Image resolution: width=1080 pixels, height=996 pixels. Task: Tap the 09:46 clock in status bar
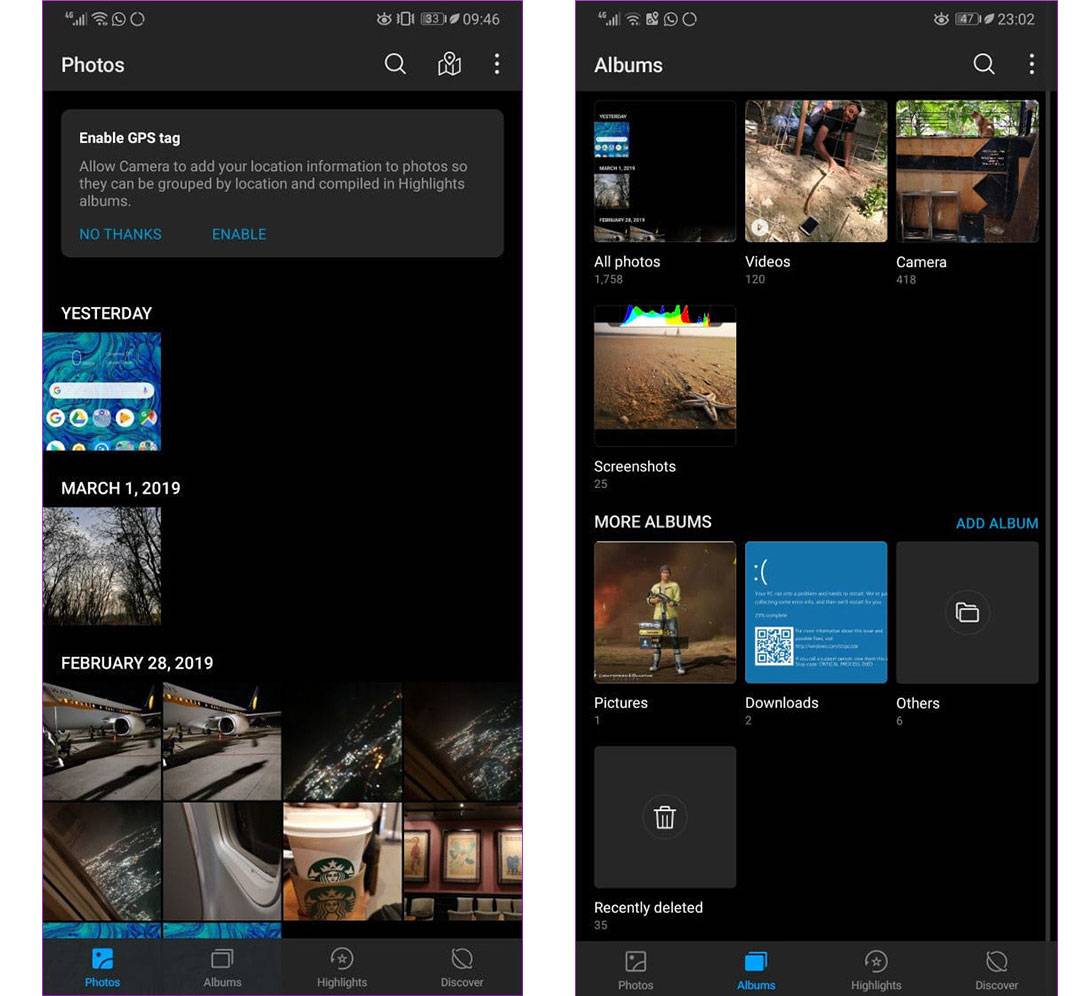tap(481, 19)
